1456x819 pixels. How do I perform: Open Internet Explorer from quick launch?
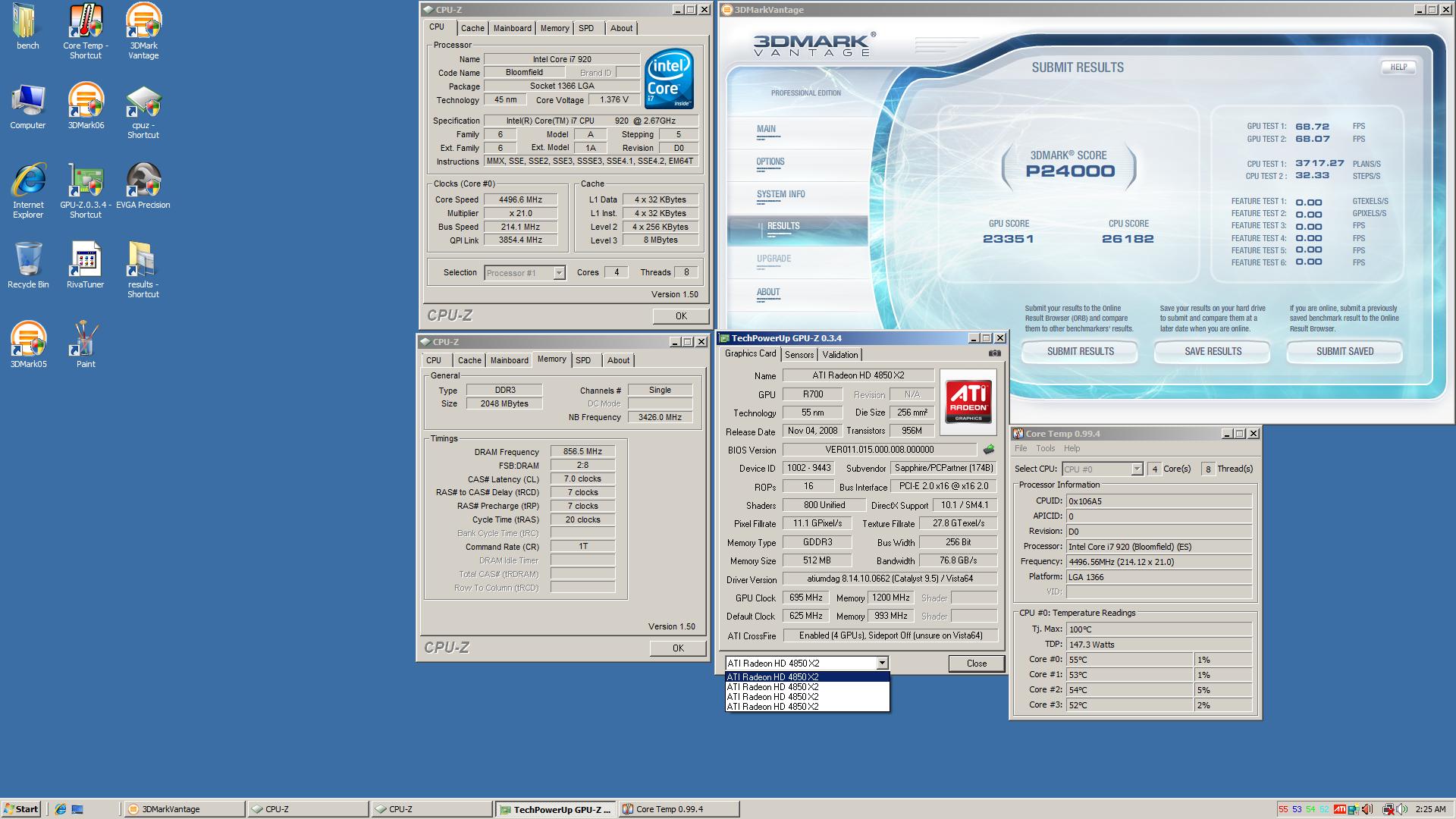click(x=61, y=809)
